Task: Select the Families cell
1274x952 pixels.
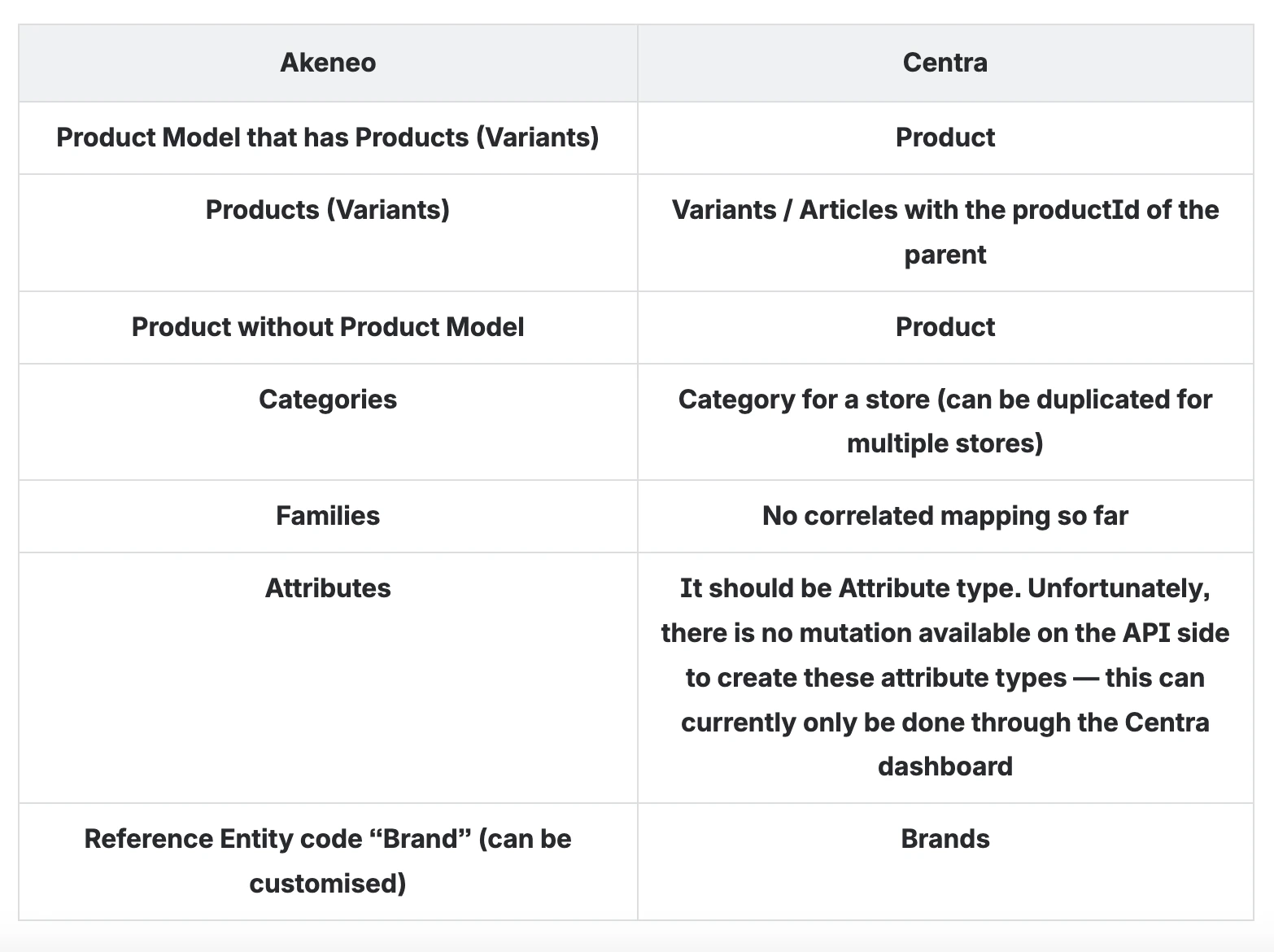Action: (328, 516)
